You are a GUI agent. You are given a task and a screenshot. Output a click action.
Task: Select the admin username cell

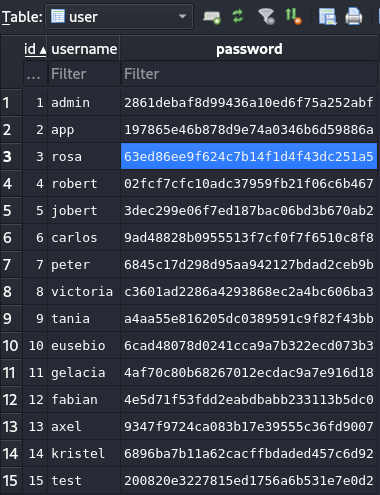tap(84, 103)
